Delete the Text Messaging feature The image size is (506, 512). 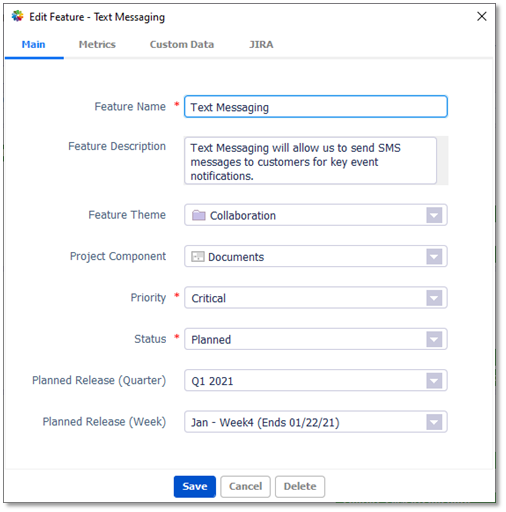pos(300,486)
